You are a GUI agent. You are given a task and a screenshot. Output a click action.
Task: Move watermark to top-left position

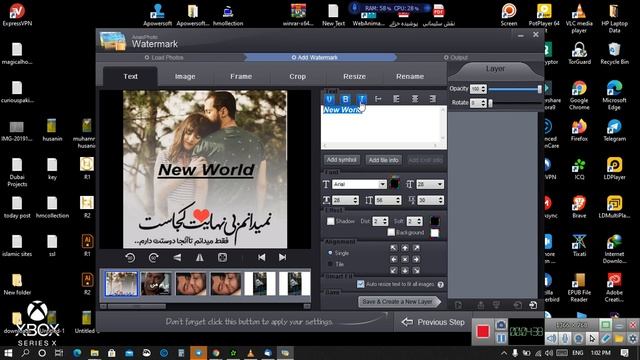tap(393, 248)
